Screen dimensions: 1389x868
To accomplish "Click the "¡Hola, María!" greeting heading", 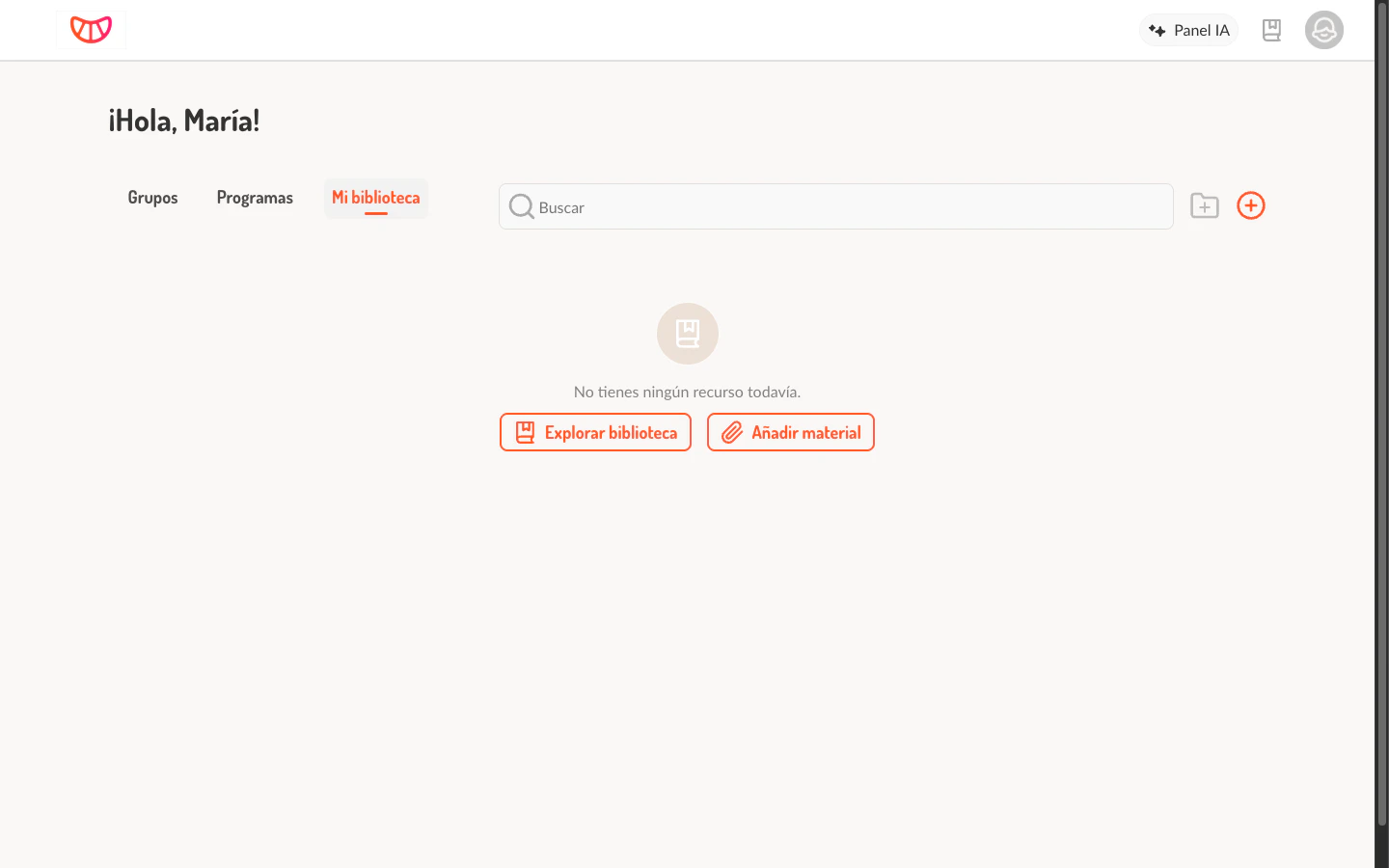I will [183, 121].
